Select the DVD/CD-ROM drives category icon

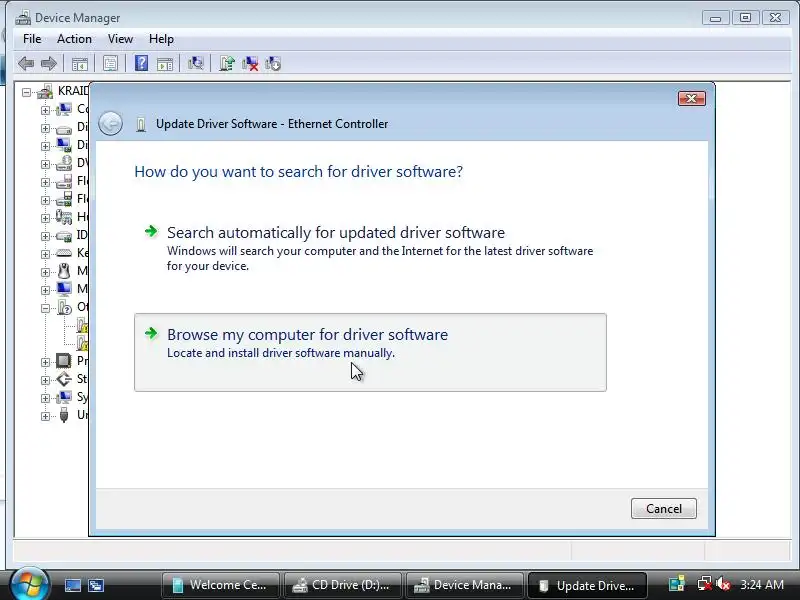[64, 163]
